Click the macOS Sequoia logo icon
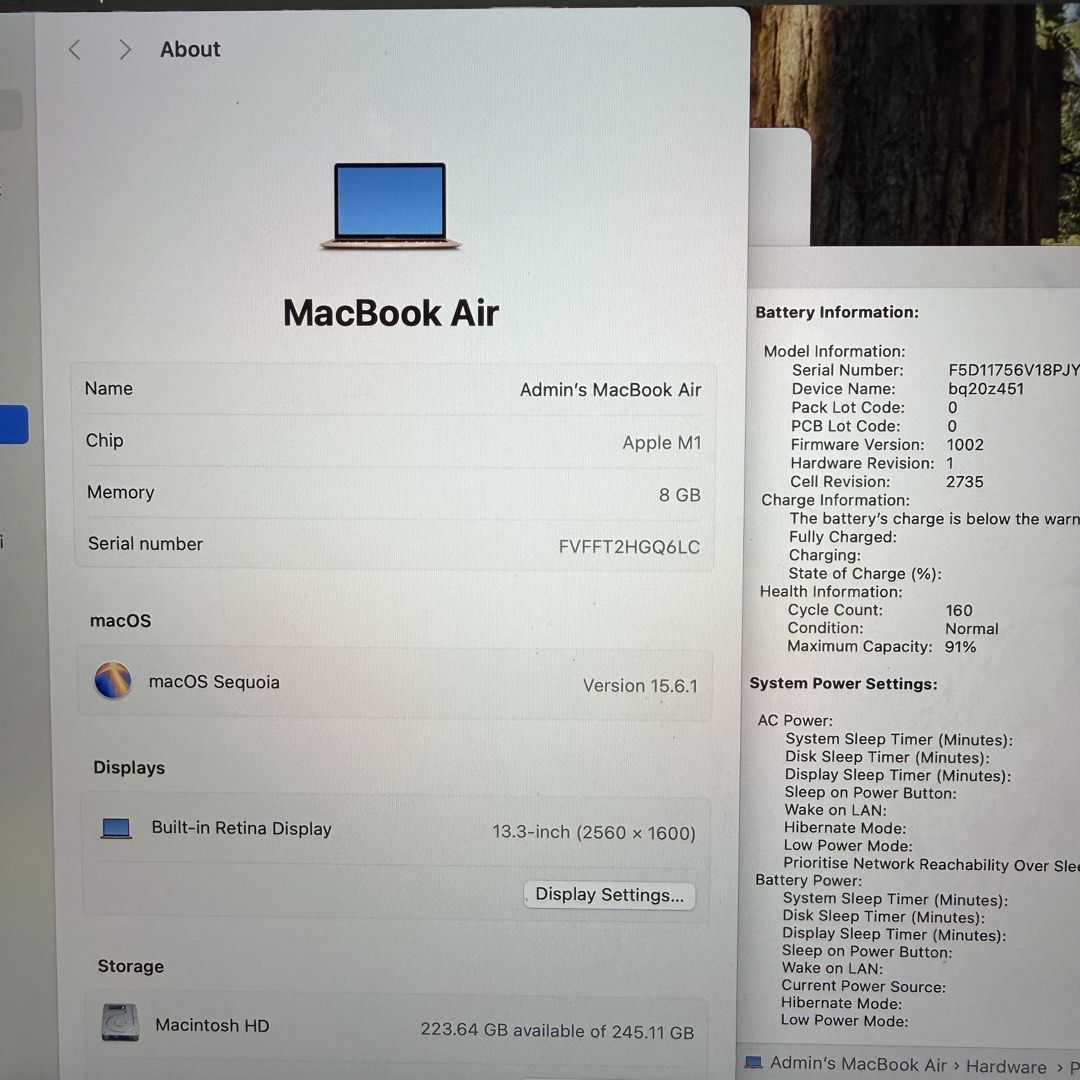The height and width of the screenshot is (1080, 1080). pos(113,681)
